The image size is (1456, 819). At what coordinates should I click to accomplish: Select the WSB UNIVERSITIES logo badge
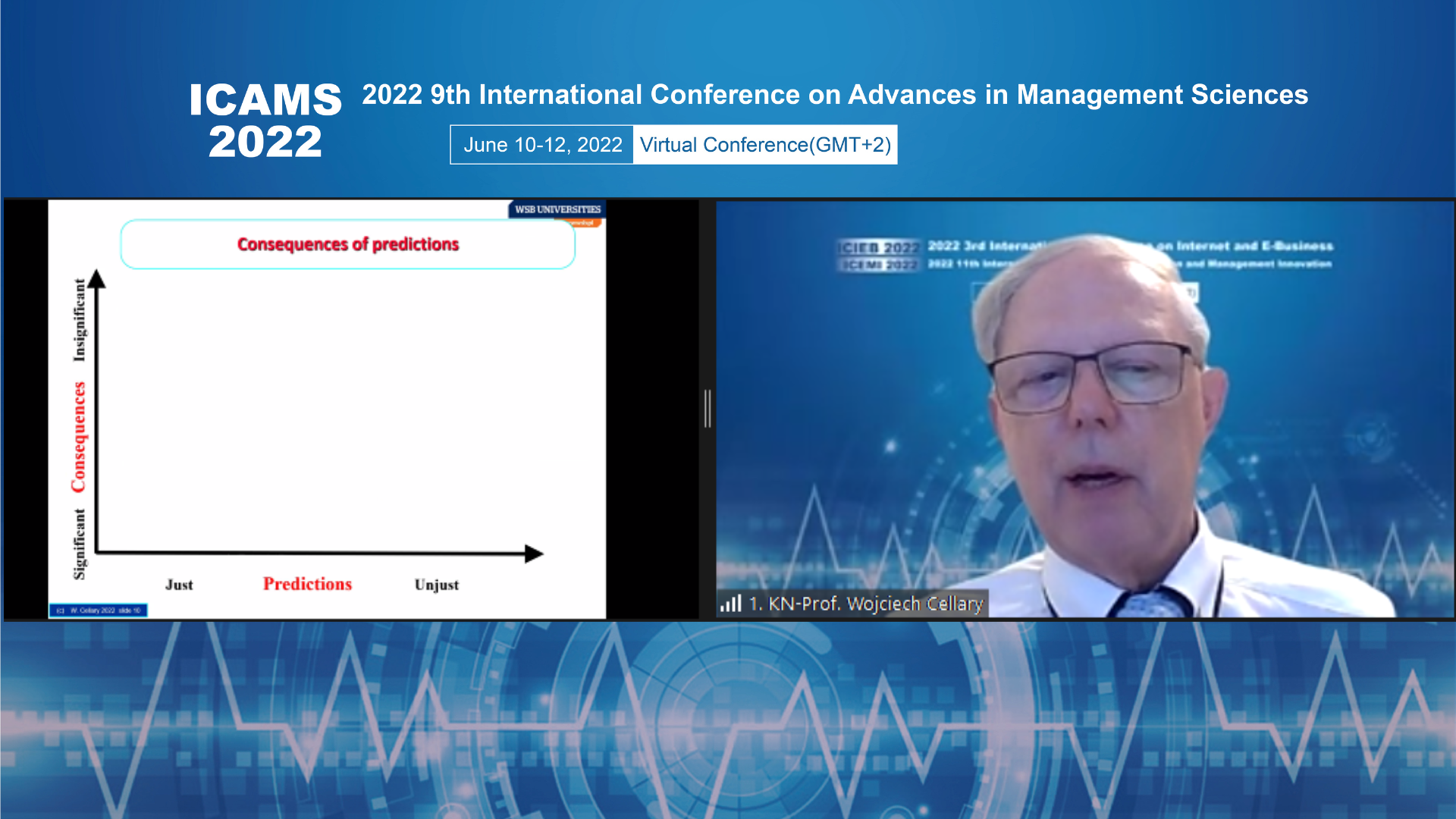556,208
